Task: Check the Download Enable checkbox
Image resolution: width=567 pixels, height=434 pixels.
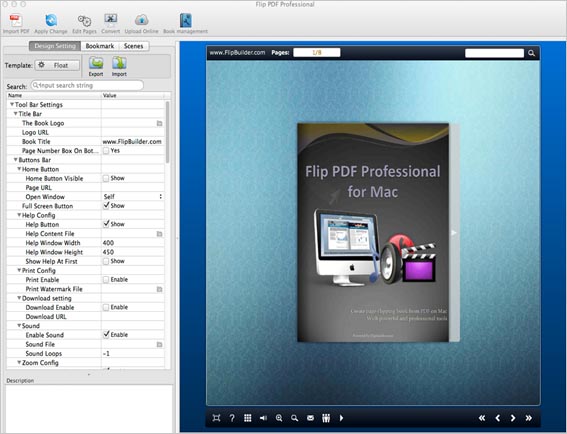Action: pyautogui.click(x=106, y=307)
